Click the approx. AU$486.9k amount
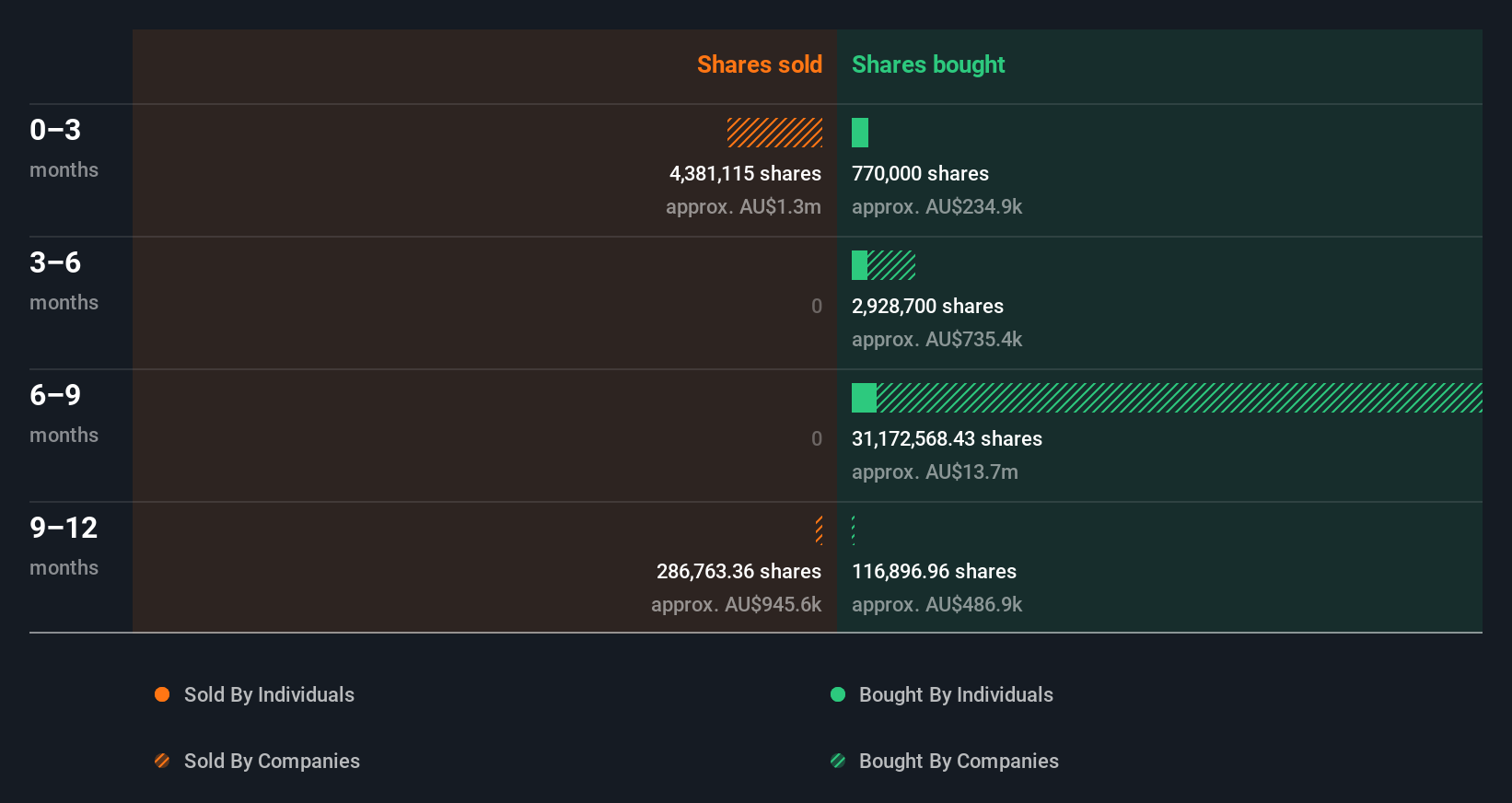Viewport: 1512px width, 803px height. click(x=936, y=604)
